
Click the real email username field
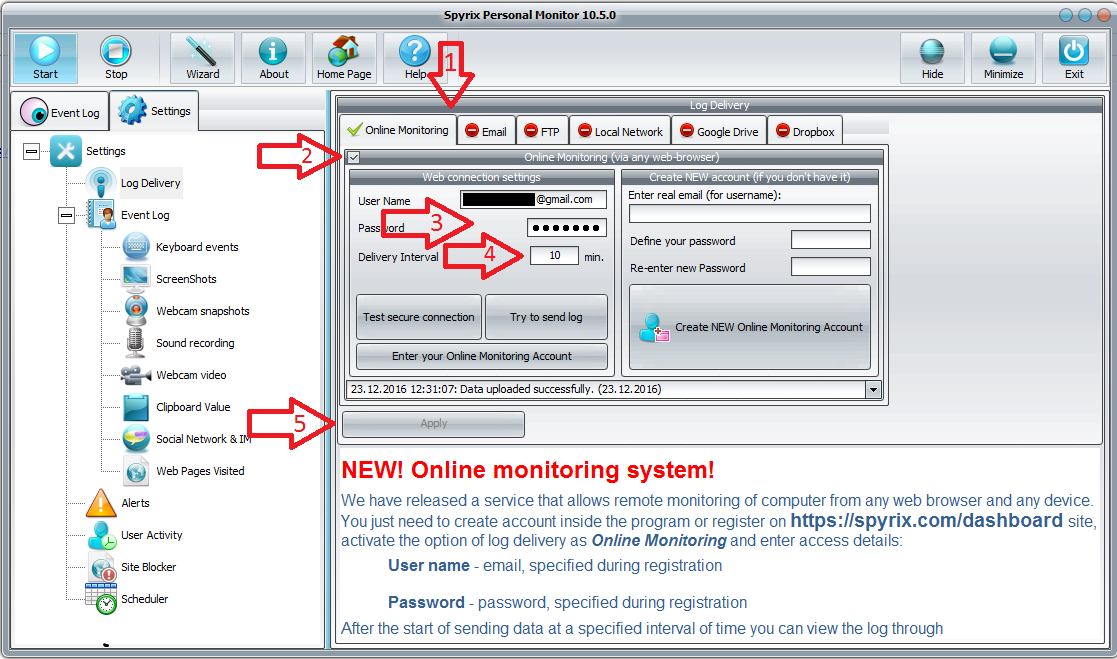pyautogui.click(x=749, y=214)
